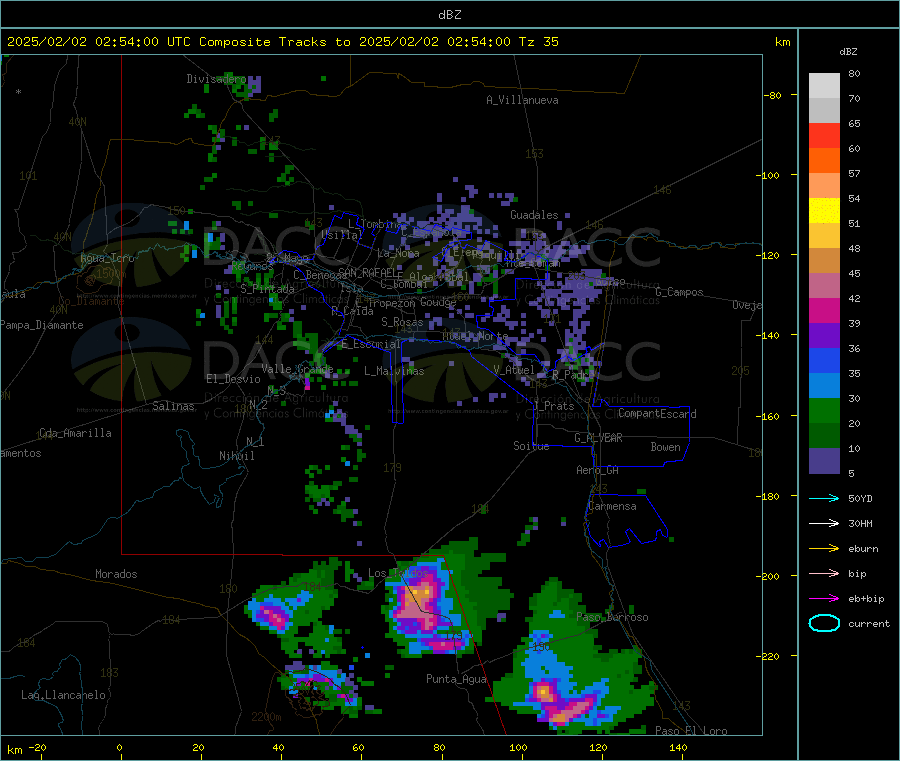Click the dBZ title at top
Screen dimensions: 900x761
(x=449, y=15)
